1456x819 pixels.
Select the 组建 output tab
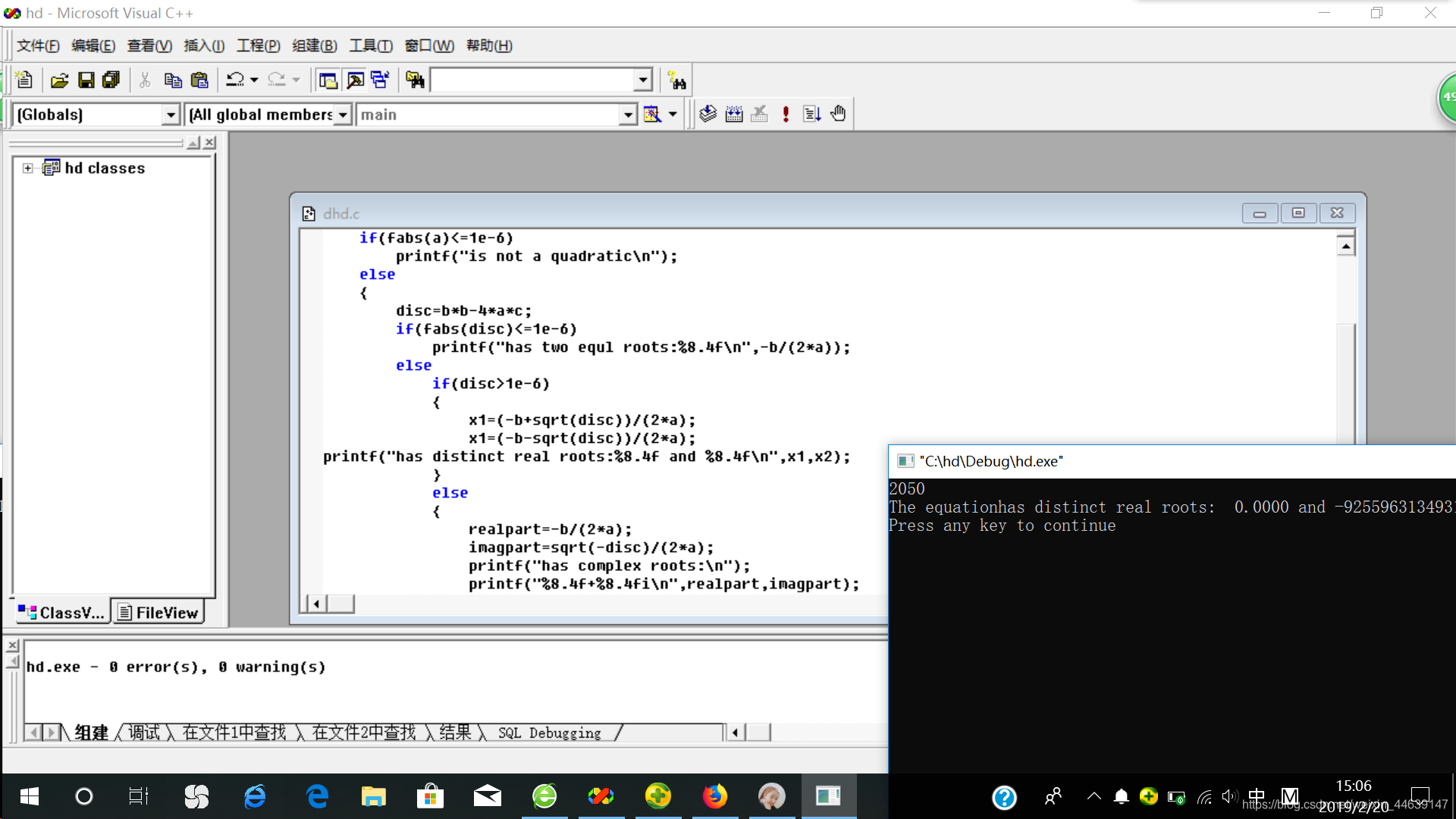[x=91, y=733]
